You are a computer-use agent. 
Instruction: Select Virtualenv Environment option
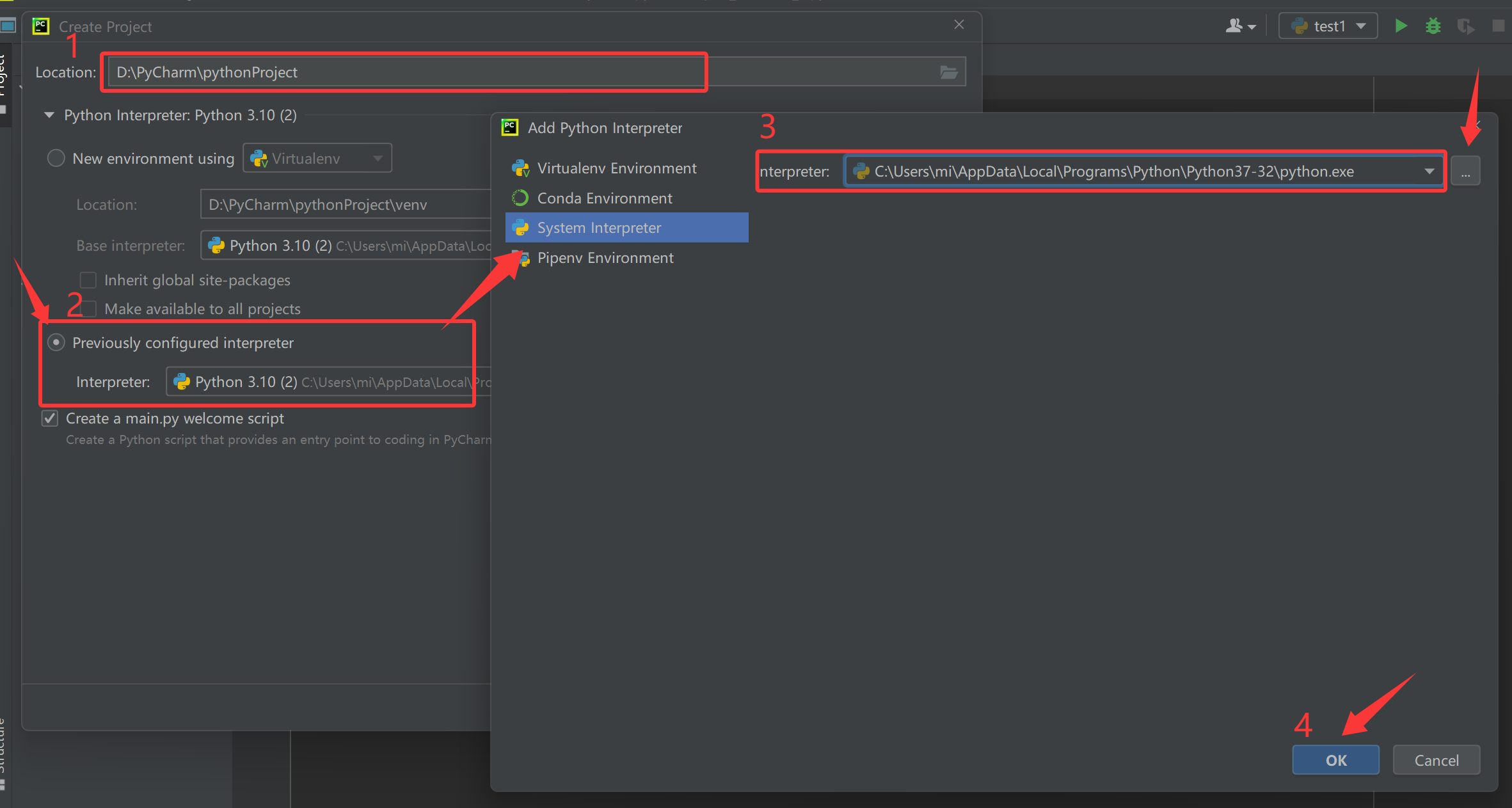pyautogui.click(x=616, y=168)
